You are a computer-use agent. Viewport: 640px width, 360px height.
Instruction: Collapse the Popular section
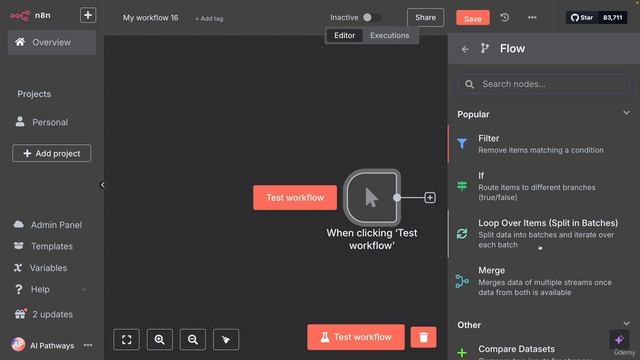click(x=626, y=113)
